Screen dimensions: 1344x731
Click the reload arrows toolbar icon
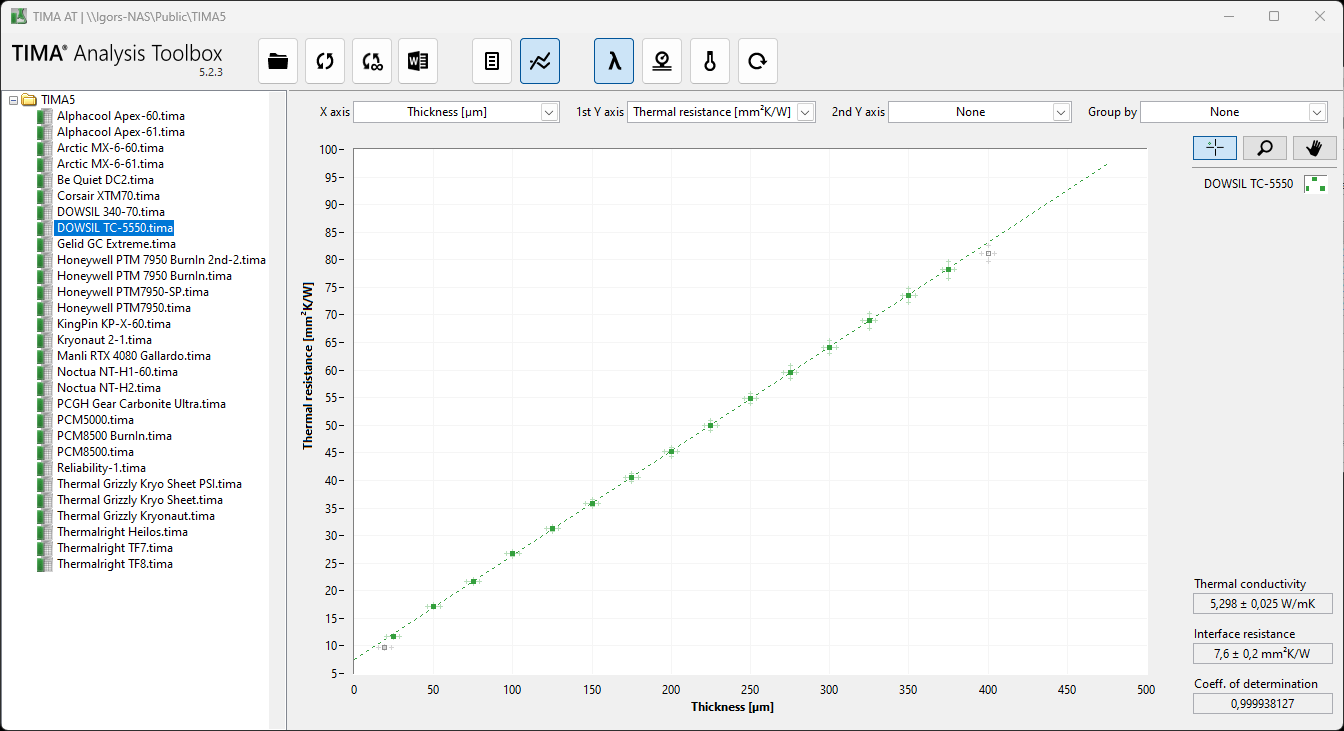pyautogui.click(x=325, y=61)
